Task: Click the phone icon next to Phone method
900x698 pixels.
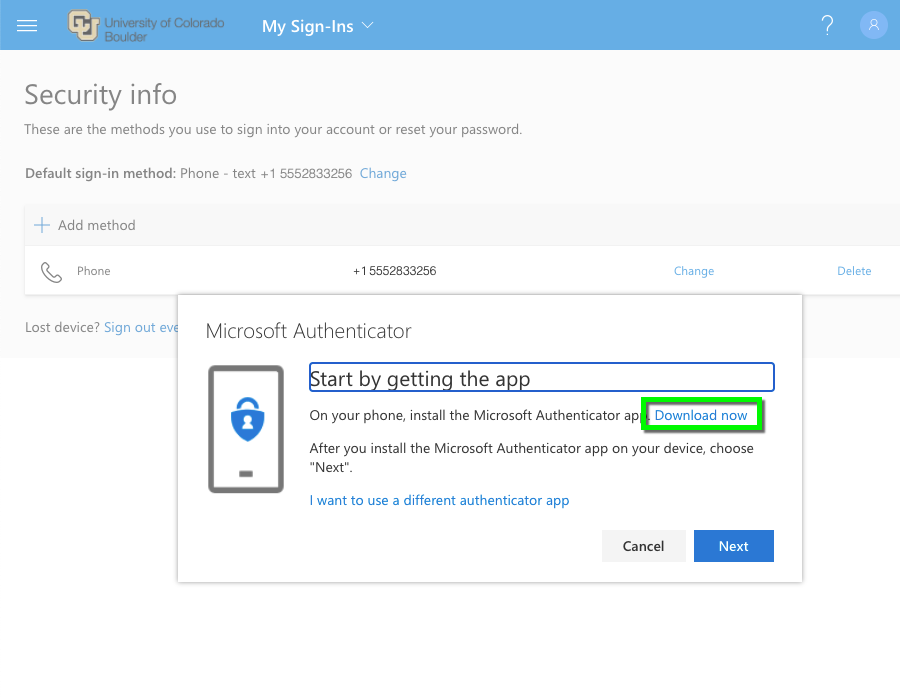Action: click(51, 270)
